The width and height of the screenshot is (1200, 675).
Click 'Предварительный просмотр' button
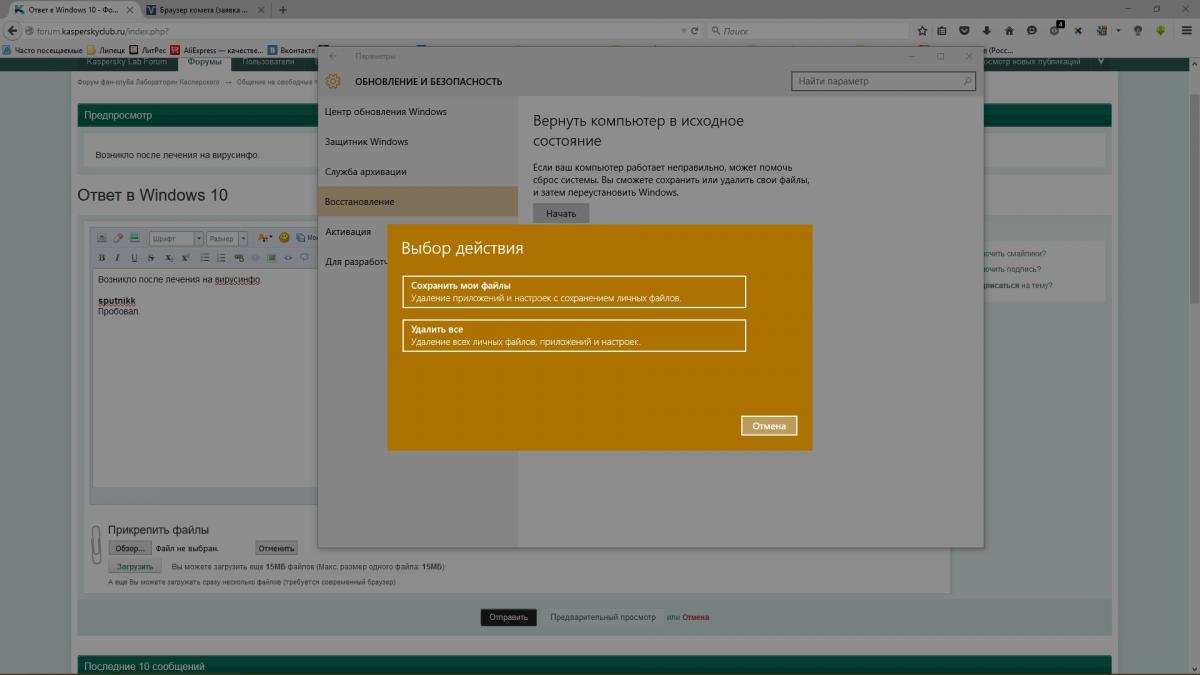[x=603, y=617]
